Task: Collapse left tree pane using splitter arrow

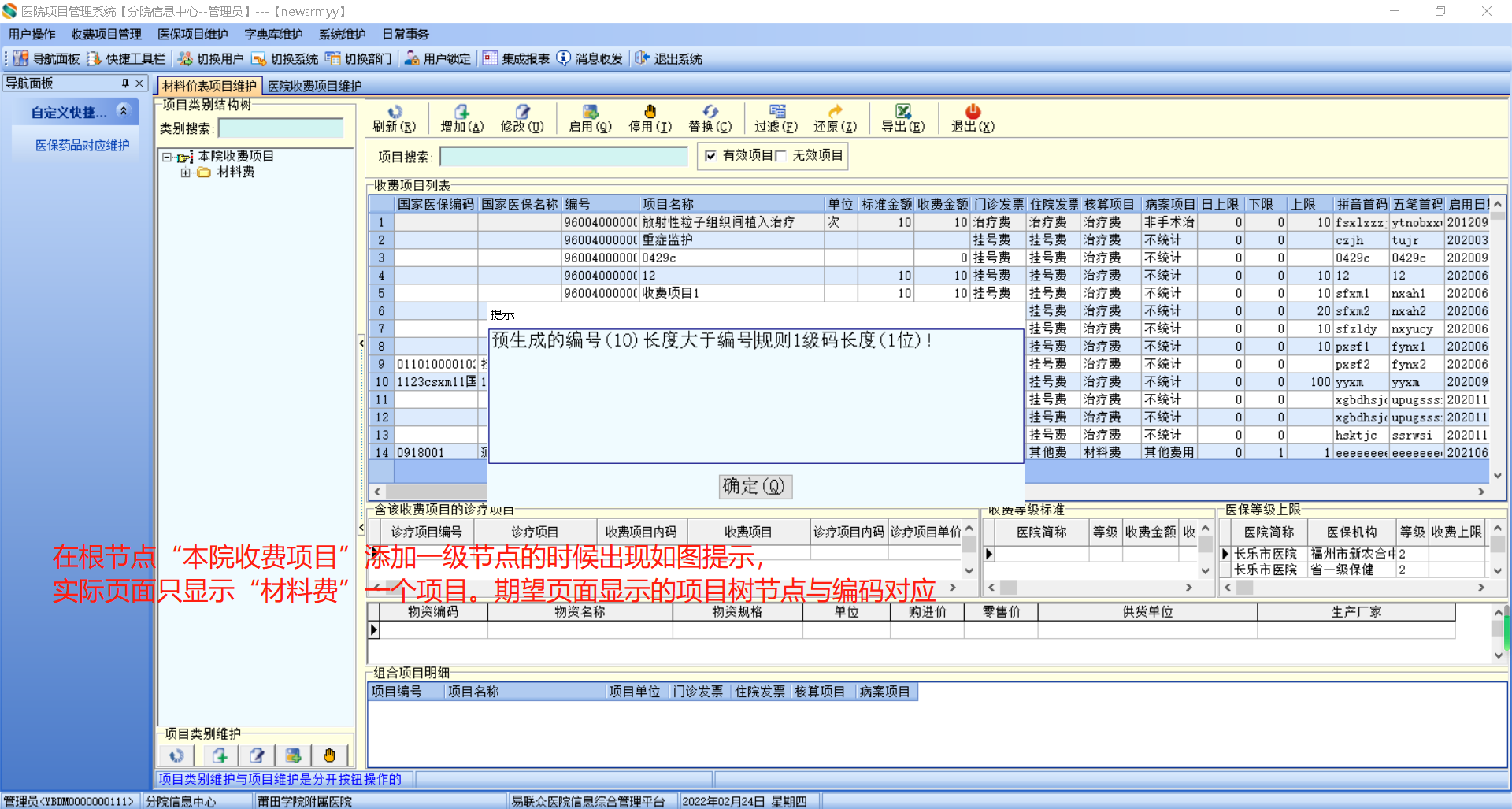Action: 361,343
